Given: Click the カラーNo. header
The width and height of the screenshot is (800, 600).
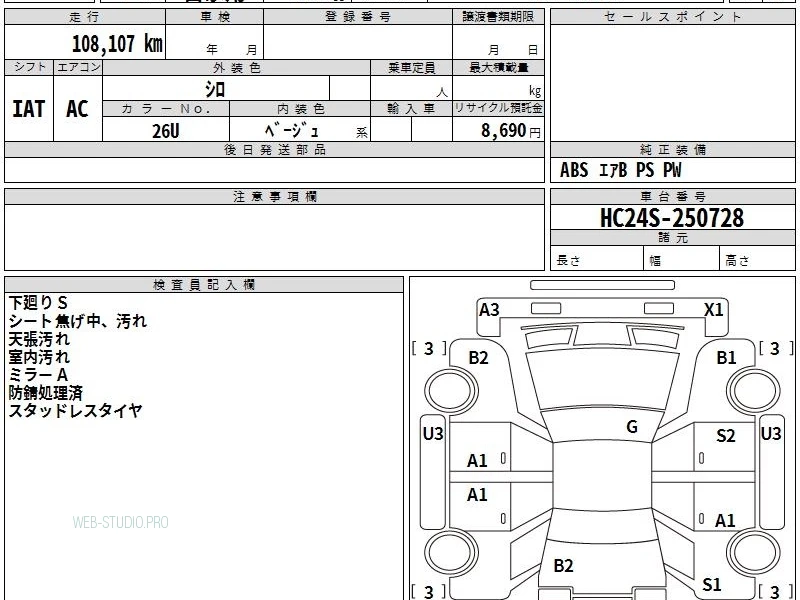Looking at the screenshot, I should (x=166, y=109).
